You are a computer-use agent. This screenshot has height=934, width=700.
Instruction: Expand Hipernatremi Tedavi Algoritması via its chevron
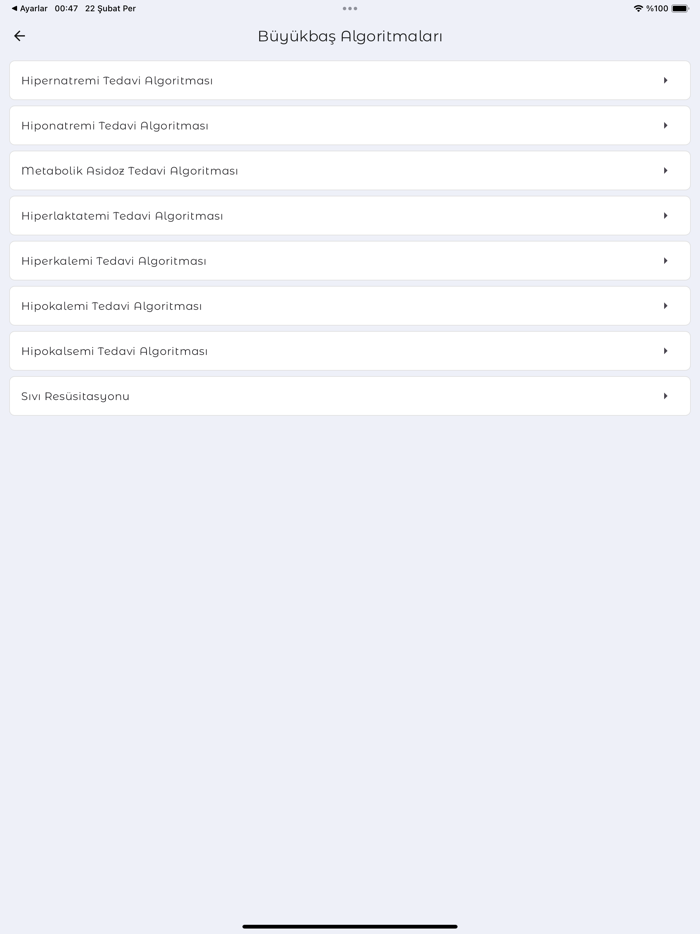point(666,80)
